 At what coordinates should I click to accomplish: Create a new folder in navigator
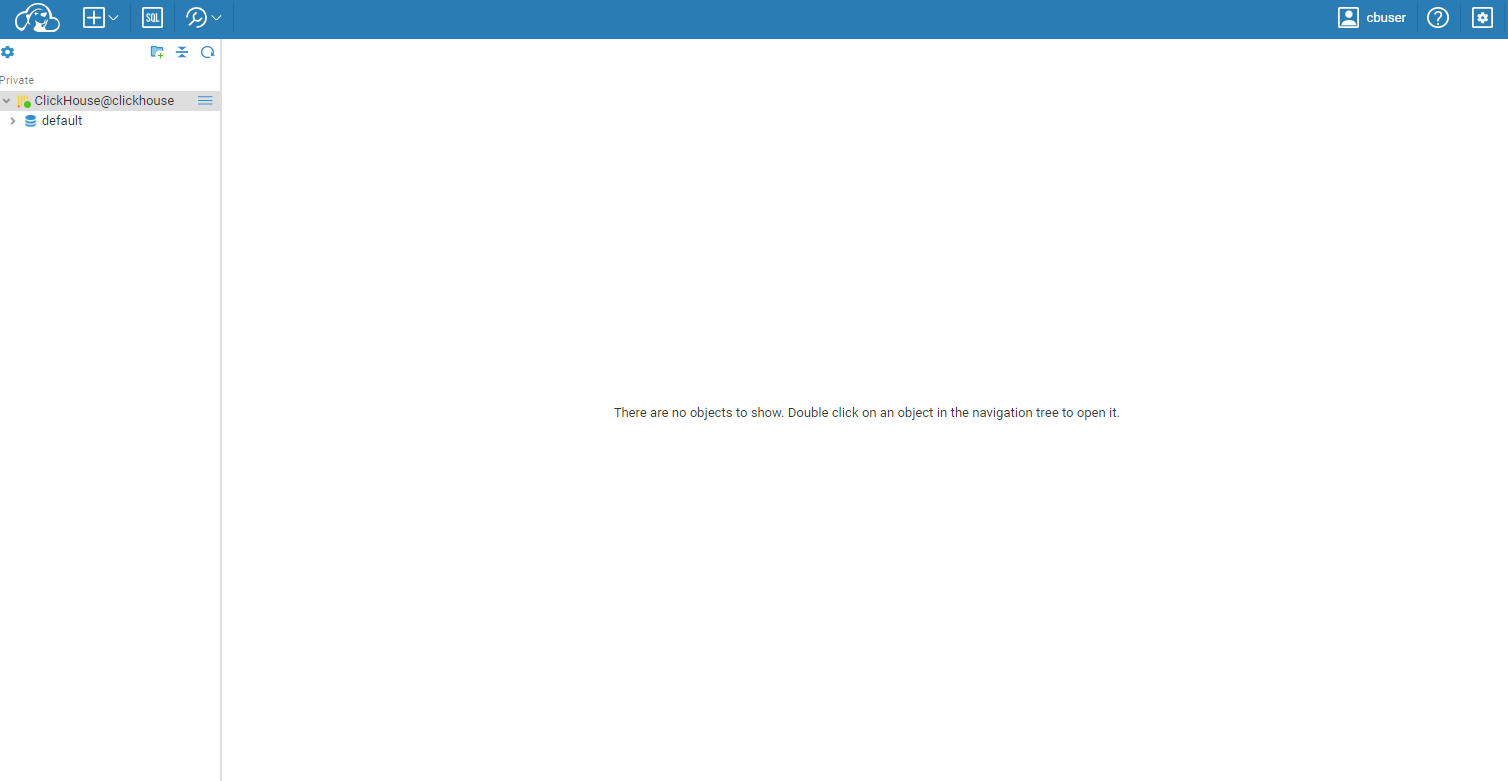click(x=157, y=52)
